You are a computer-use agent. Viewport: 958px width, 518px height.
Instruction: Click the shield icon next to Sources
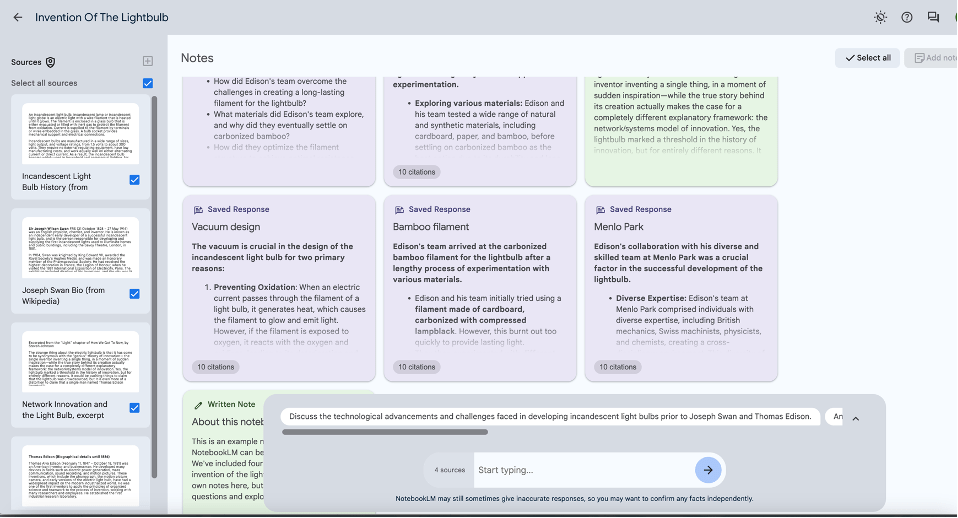click(x=51, y=62)
